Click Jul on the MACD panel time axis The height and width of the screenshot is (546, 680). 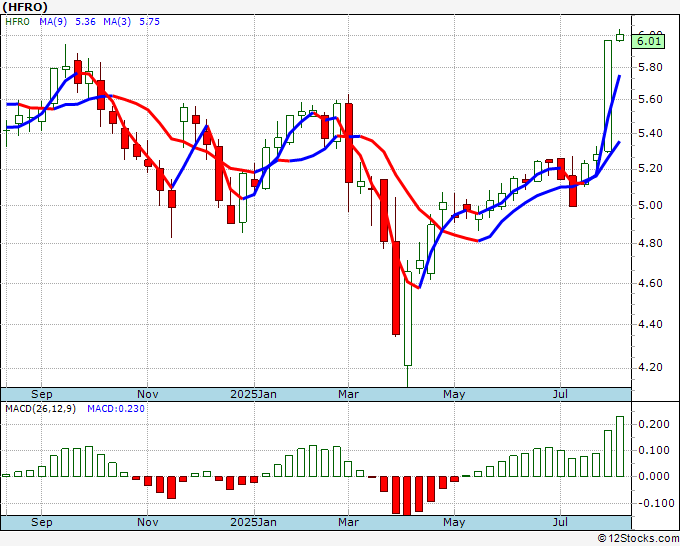click(x=560, y=522)
